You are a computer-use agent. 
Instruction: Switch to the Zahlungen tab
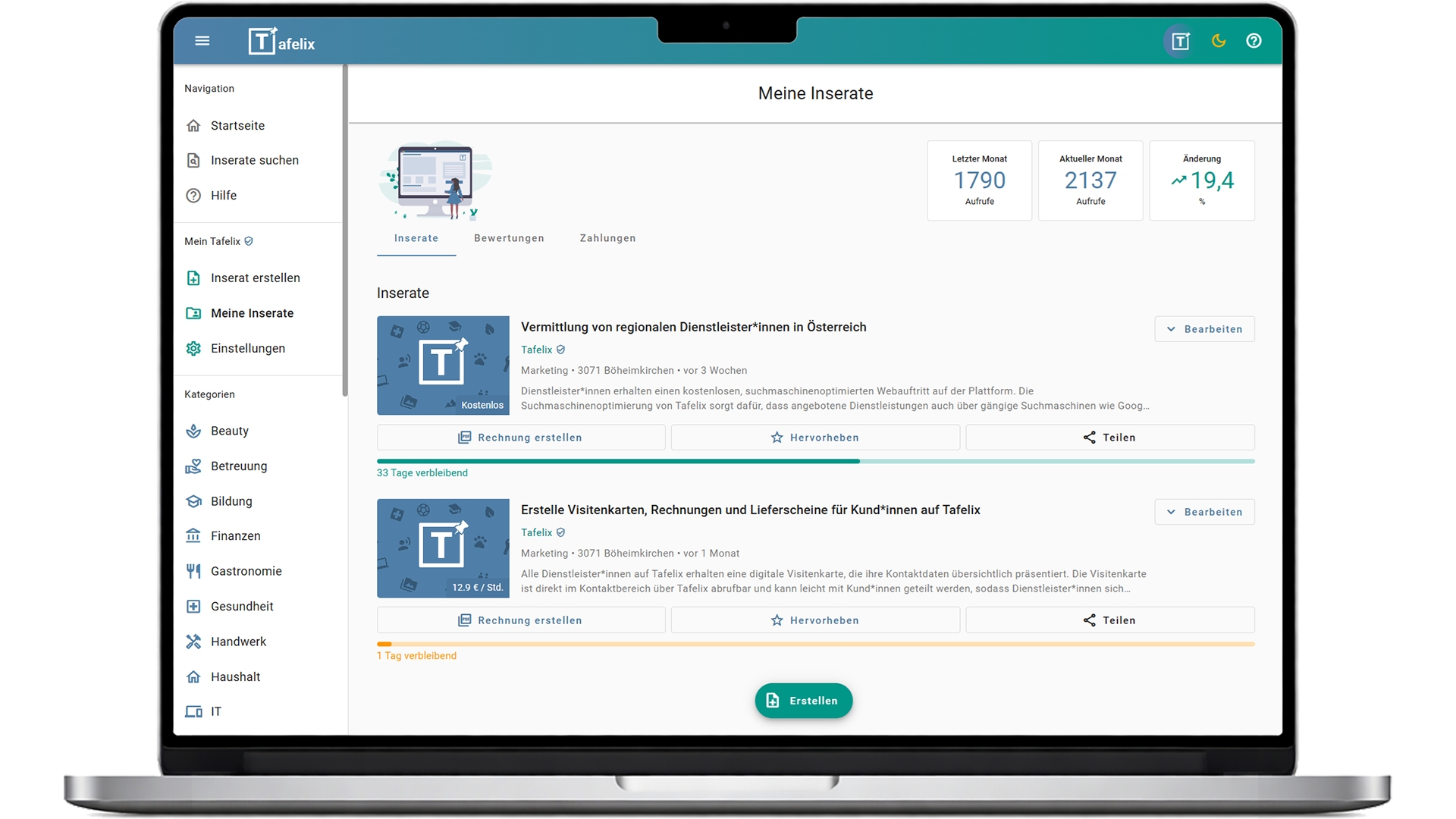pyautogui.click(x=607, y=239)
